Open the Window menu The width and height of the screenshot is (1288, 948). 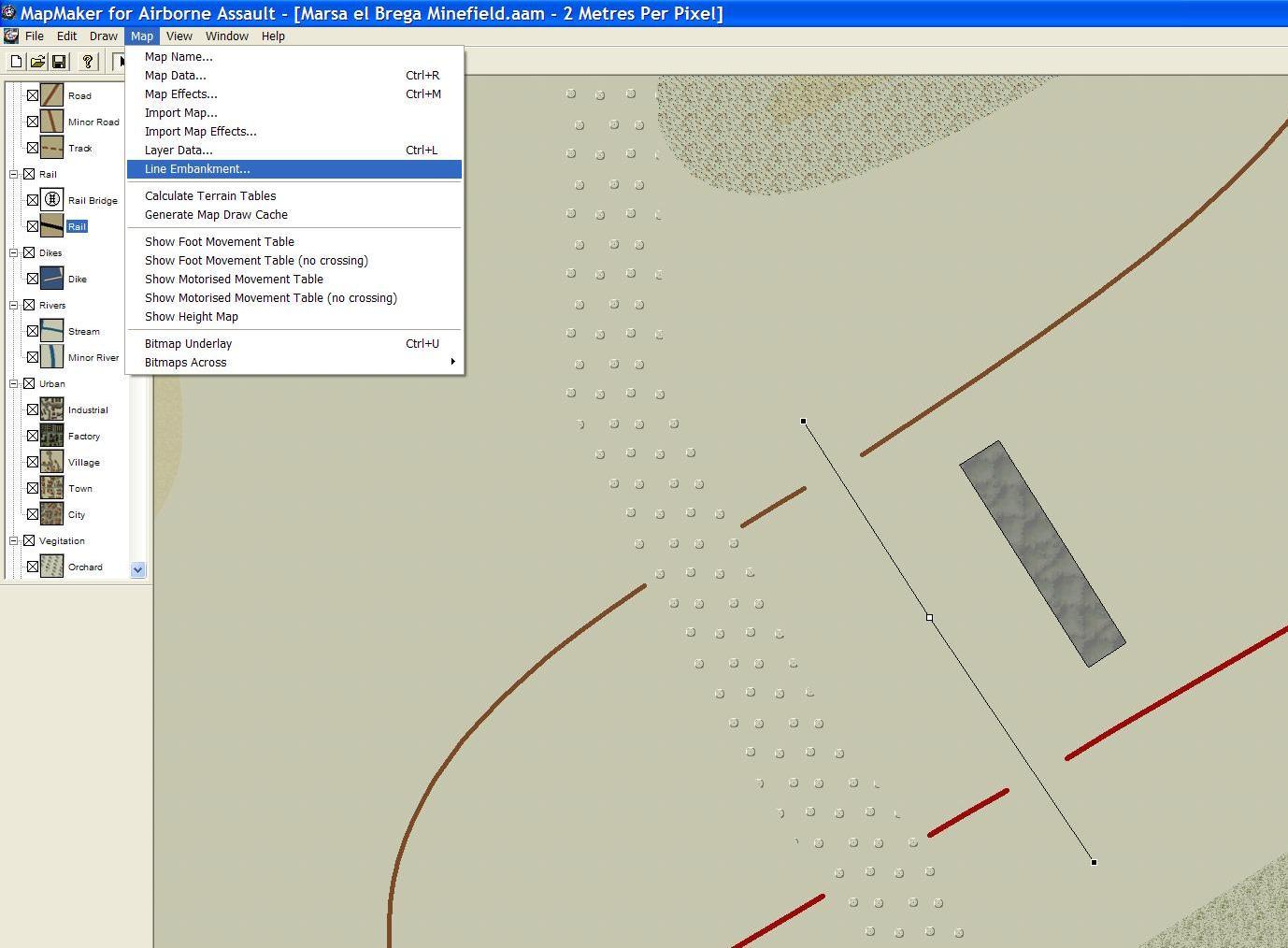coord(227,36)
